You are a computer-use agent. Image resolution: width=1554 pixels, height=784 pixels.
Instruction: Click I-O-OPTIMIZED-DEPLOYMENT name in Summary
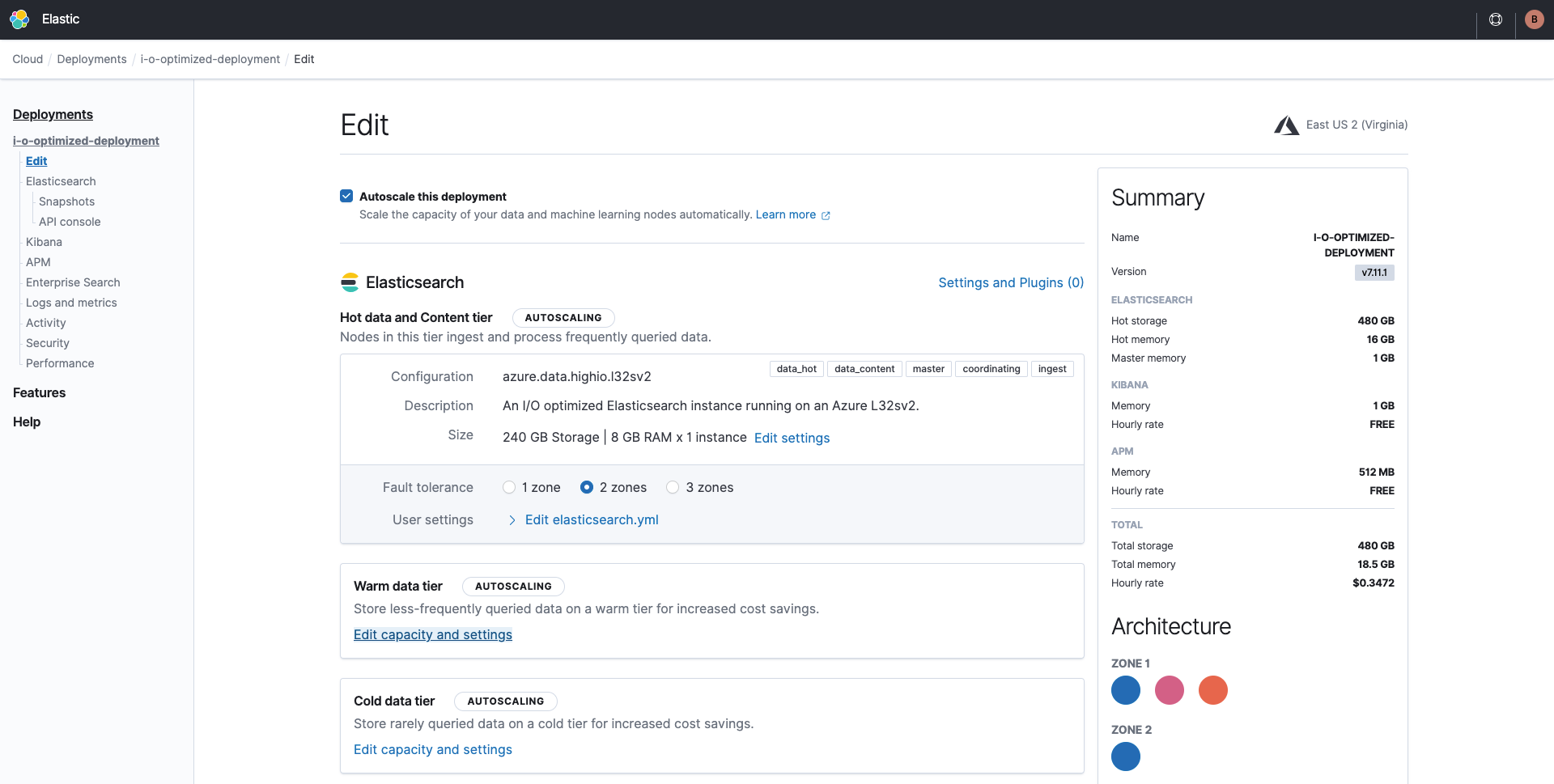coord(1353,245)
